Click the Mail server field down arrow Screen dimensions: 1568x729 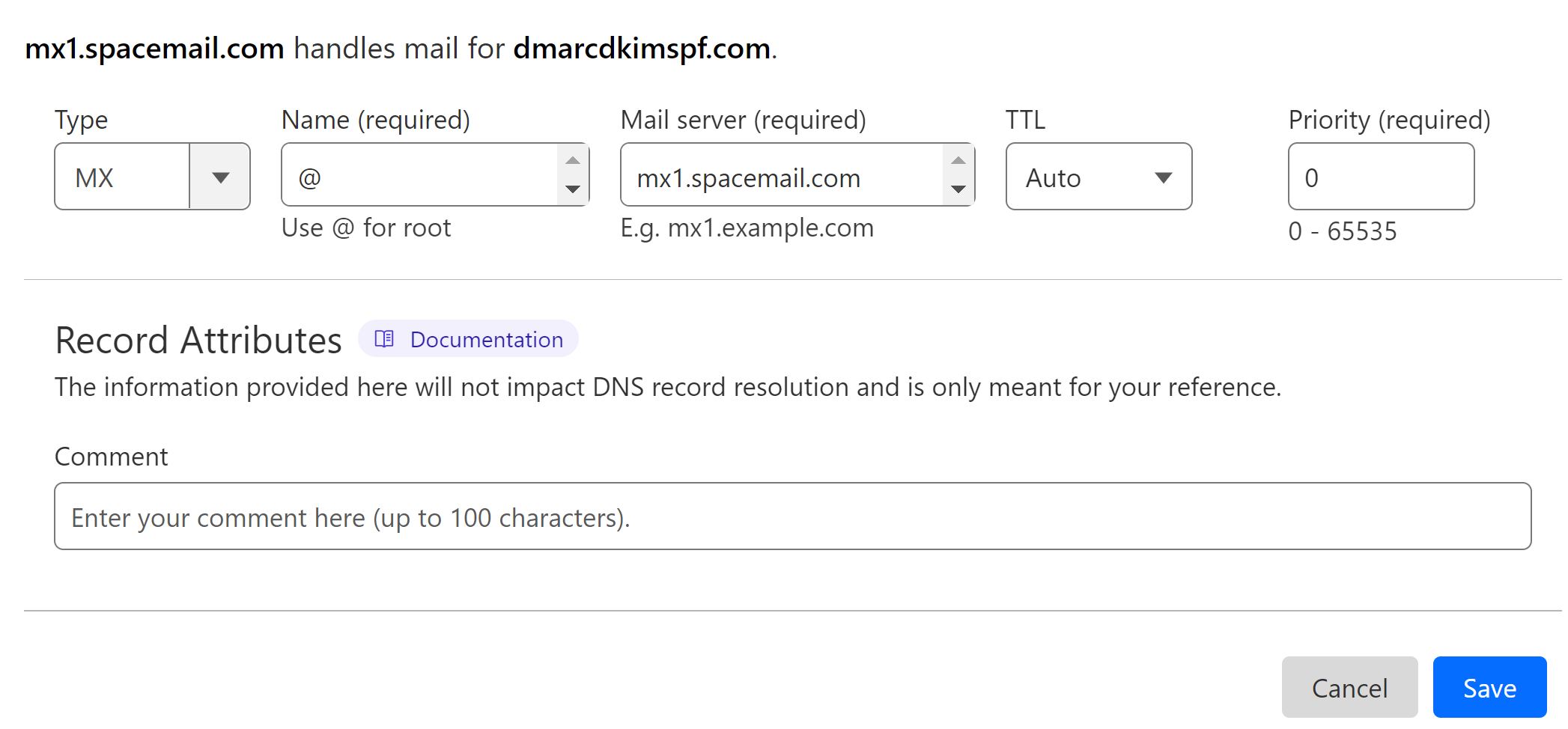click(958, 189)
